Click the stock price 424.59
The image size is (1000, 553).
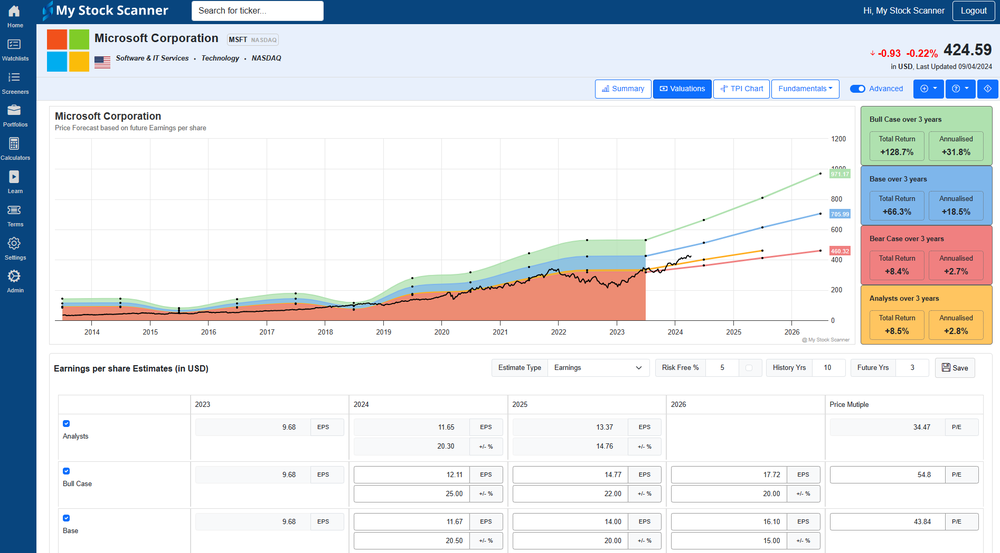pyautogui.click(x=967, y=50)
